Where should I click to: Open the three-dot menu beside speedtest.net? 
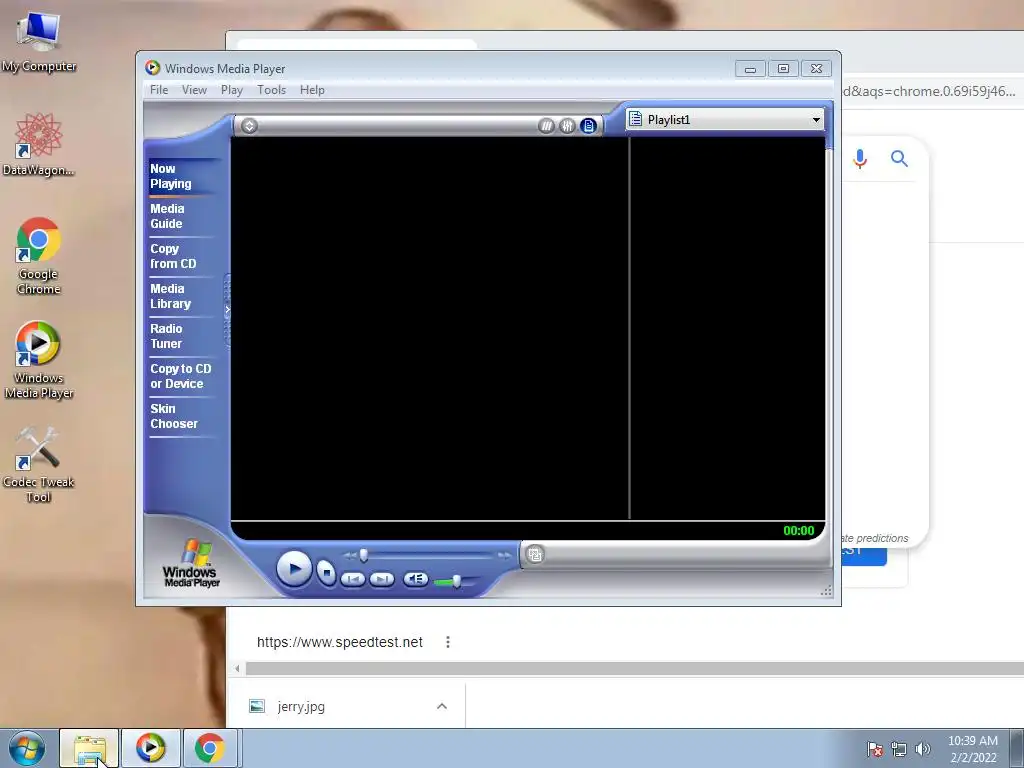point(447,642)
